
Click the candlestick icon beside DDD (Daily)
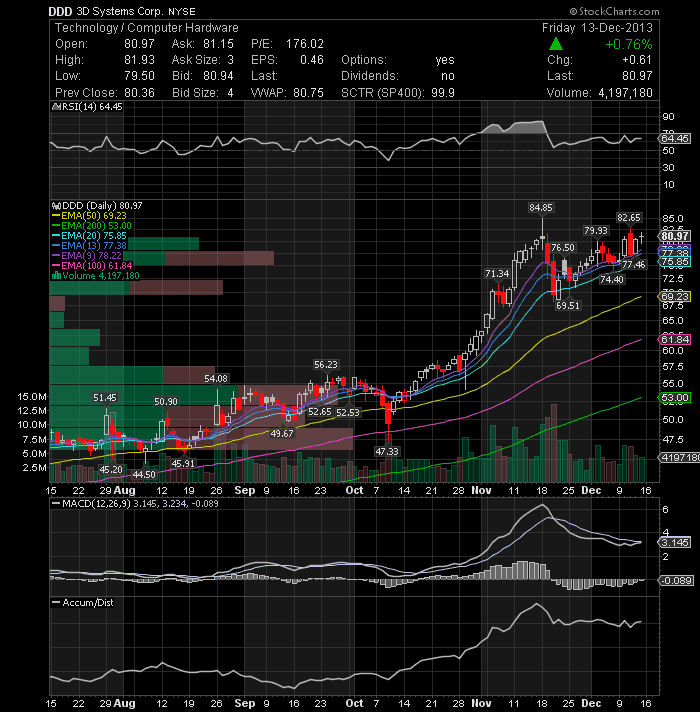pos(57,206)
